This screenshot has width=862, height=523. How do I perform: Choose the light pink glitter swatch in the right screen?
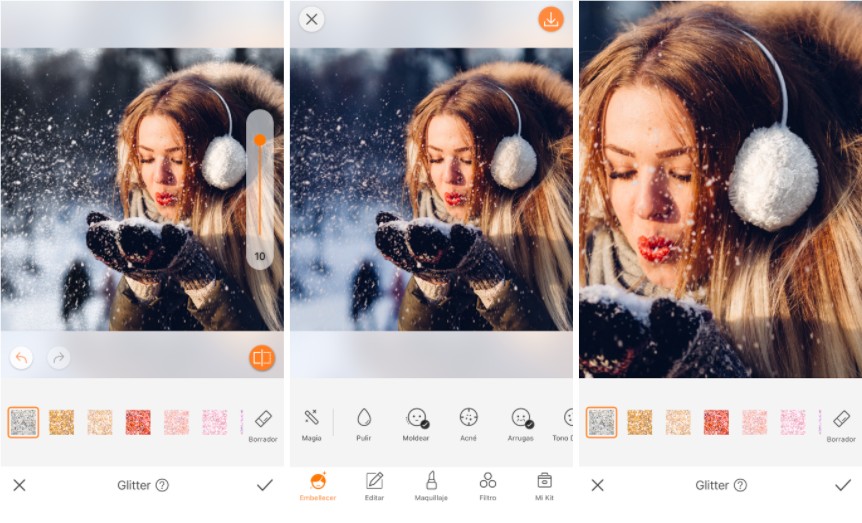point(755,422)
